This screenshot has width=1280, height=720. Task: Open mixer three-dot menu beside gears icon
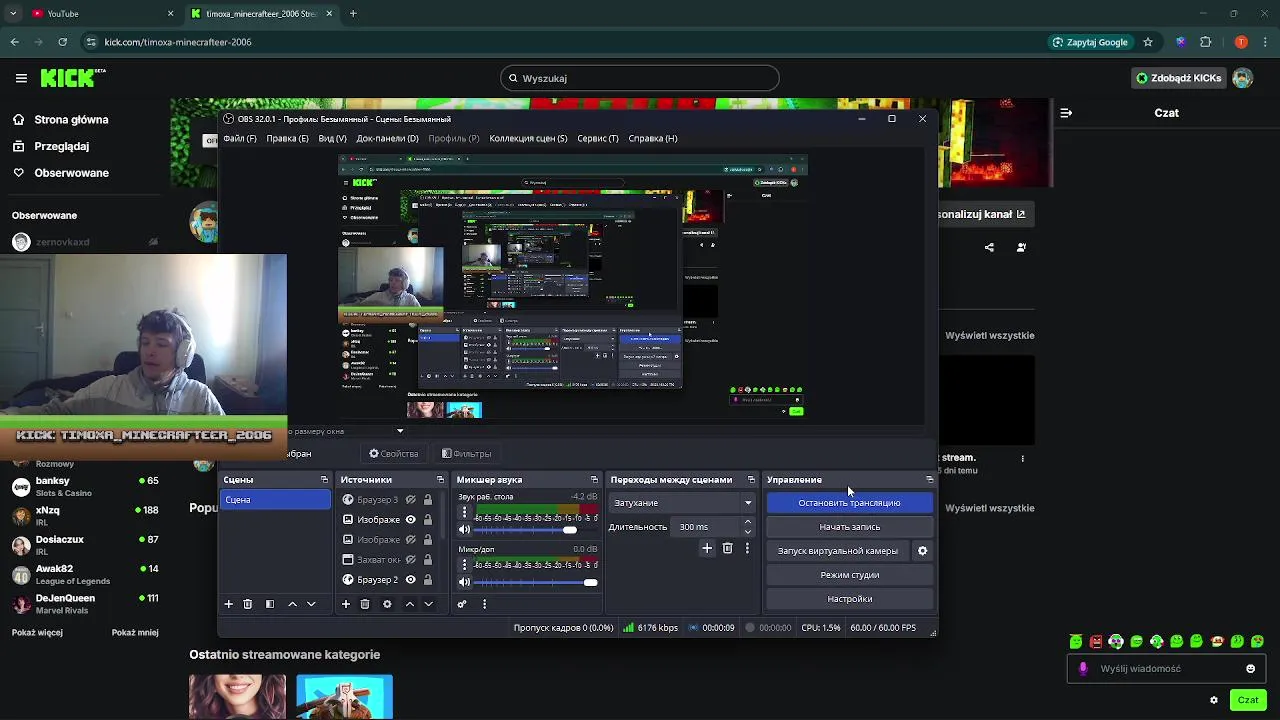pos(484,604)
